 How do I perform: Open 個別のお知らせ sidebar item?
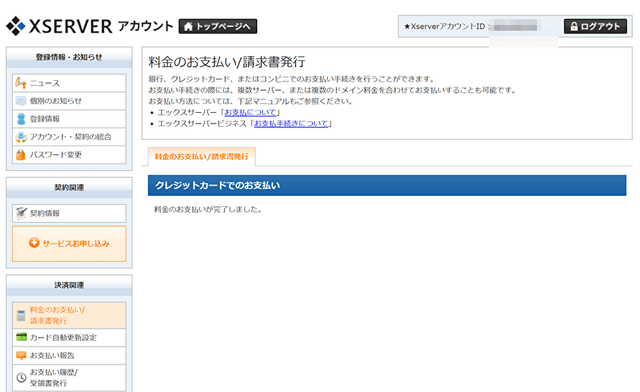(69, 101)
